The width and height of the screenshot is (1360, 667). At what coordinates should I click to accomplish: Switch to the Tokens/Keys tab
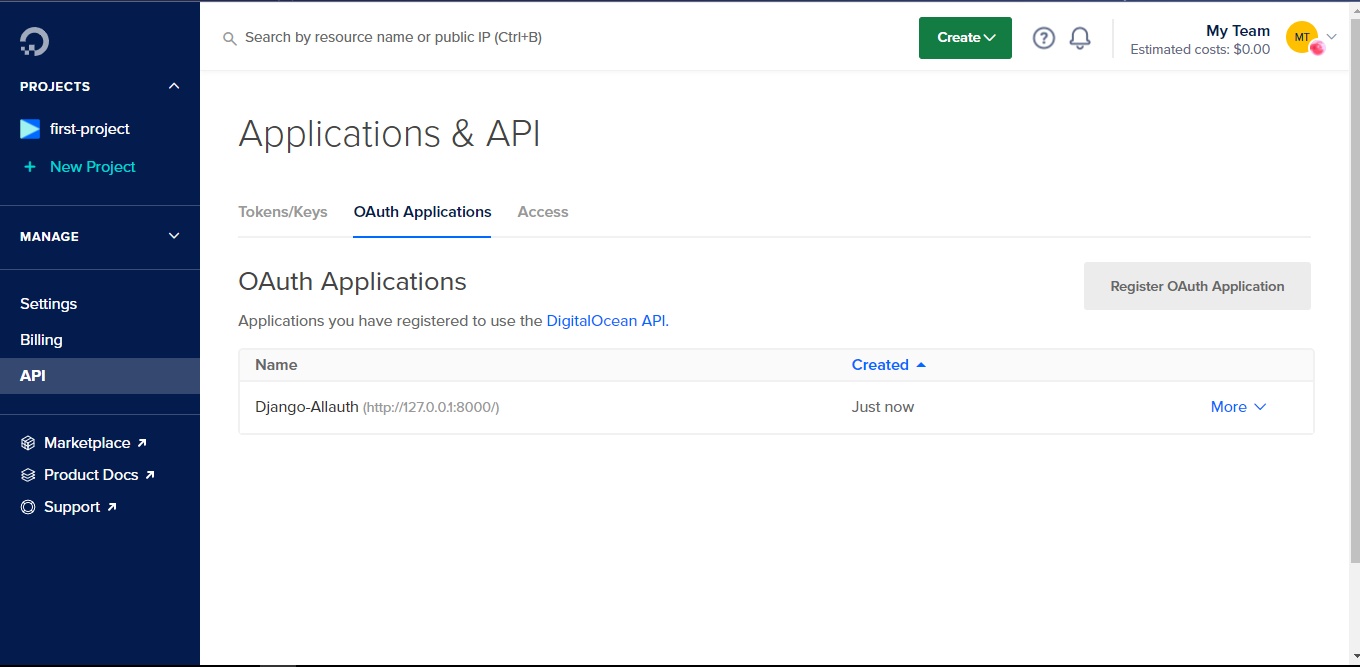pyautogui.click(x=283, y=212)
